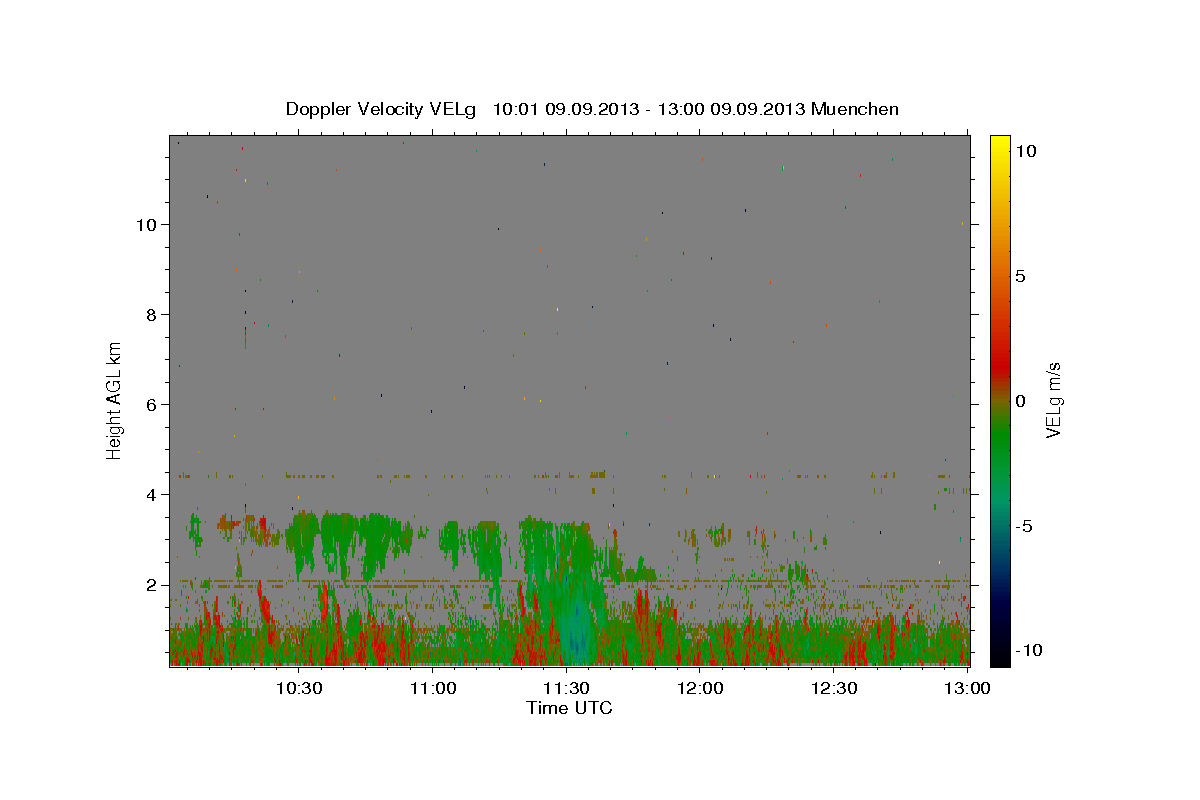Image resolution: width=1200 pixels, height=800 pixels.
Task: Click the end time "13:00 09.09.2013" in the title
Action: tap(731, 109)
